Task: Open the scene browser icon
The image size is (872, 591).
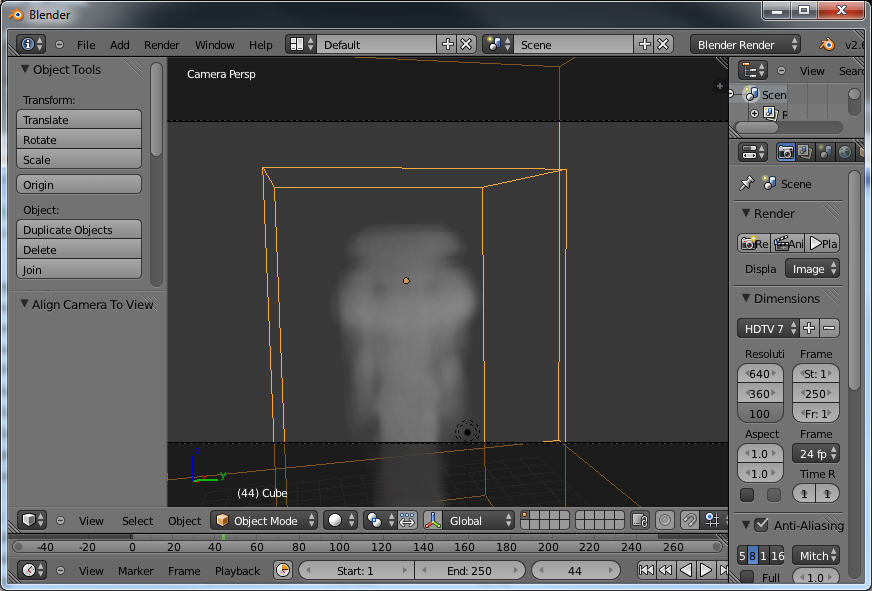Action: point(498,44)
